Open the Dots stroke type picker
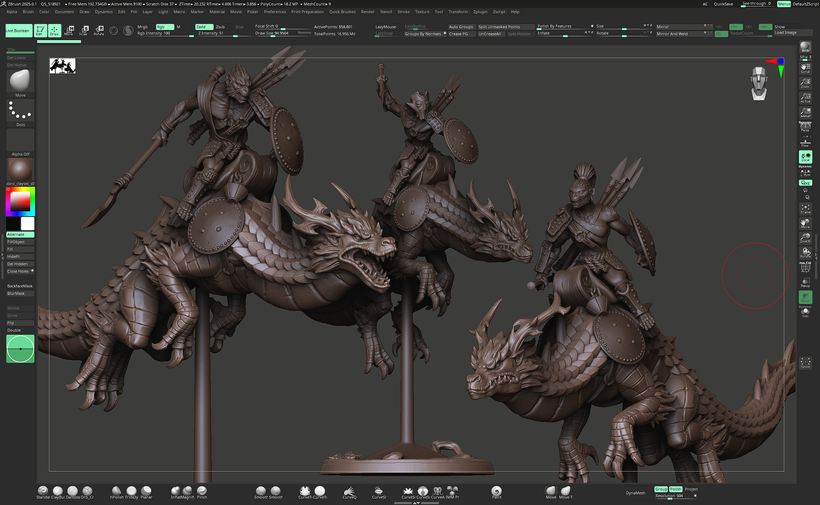Screen dimensions: 820x505 [20, 111]
